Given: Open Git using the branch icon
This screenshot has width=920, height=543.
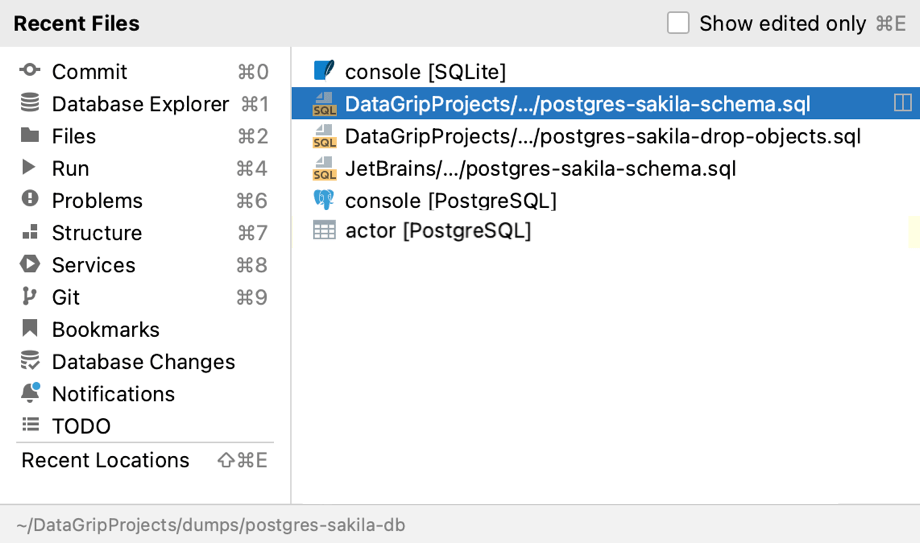Looking at the screenshot, I should (x=29, y=296).
